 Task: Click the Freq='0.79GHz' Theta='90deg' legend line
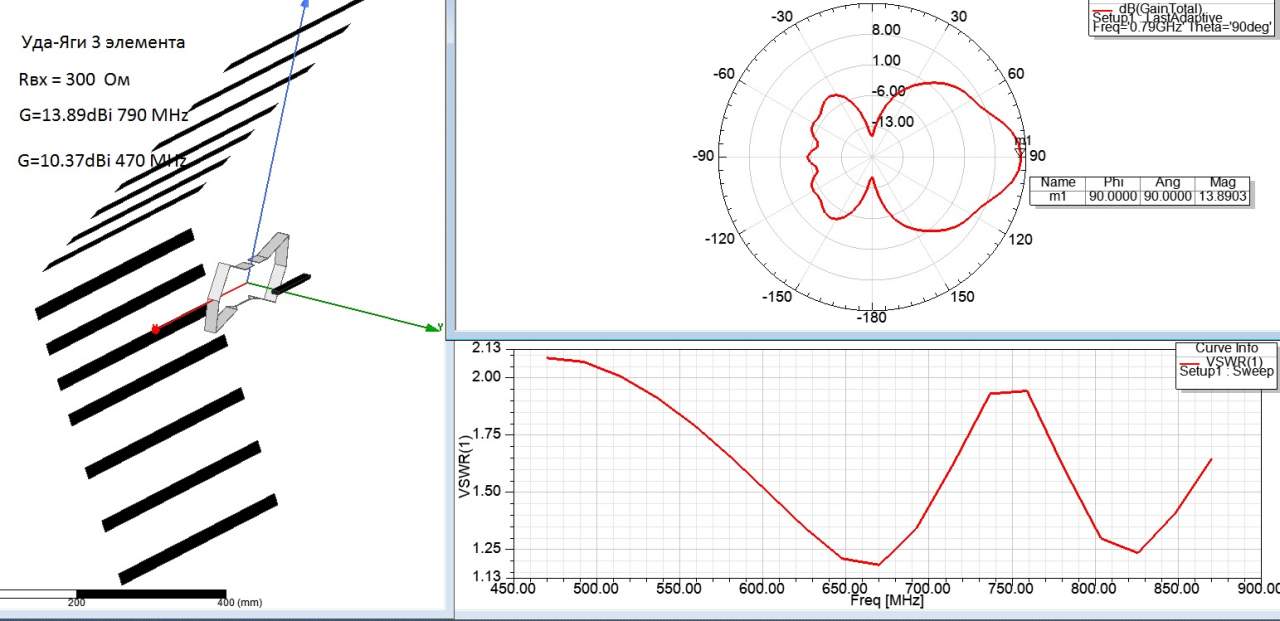1181,28
